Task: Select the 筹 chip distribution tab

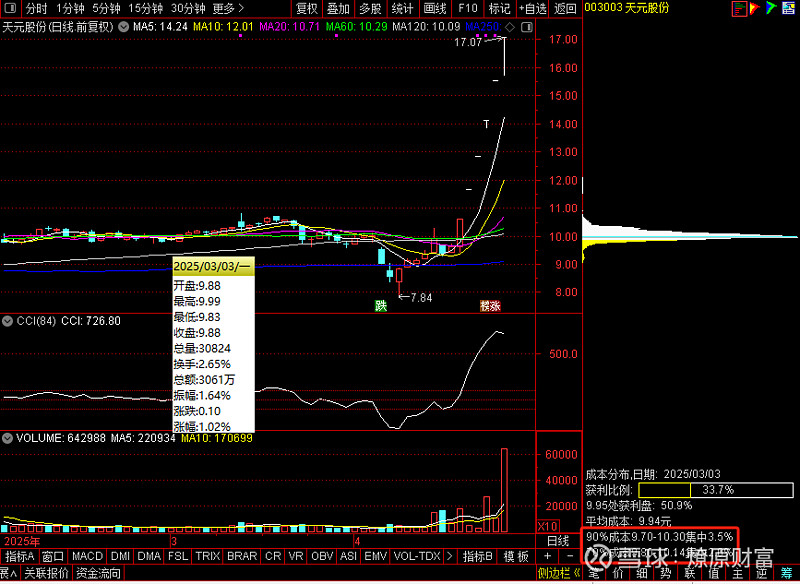Action: tap(786, 573)
